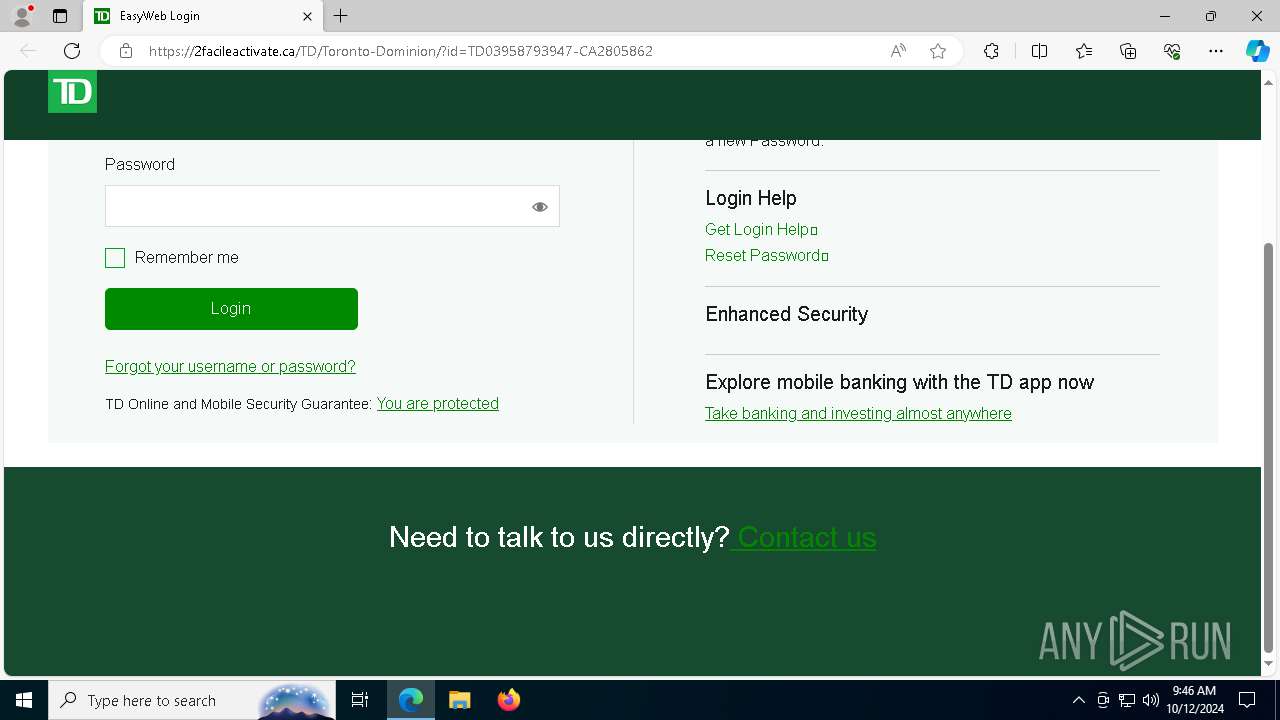Toggle Split screen icon
This screenshot has width=1280, height=720.
click(1039, 51)
